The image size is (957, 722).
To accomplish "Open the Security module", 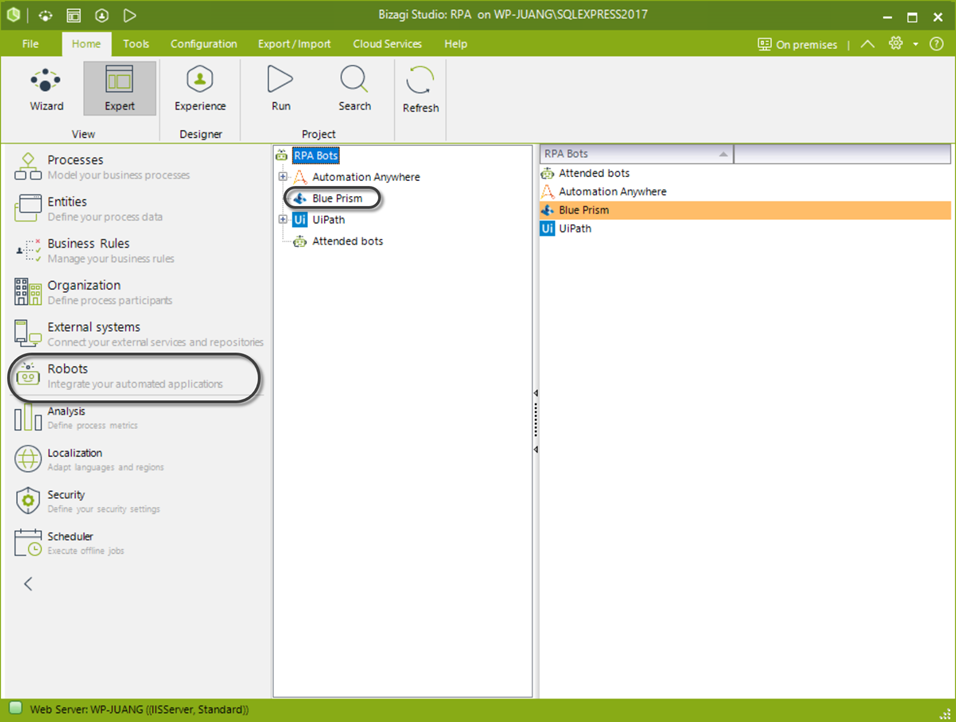I will tap(137, 501).
